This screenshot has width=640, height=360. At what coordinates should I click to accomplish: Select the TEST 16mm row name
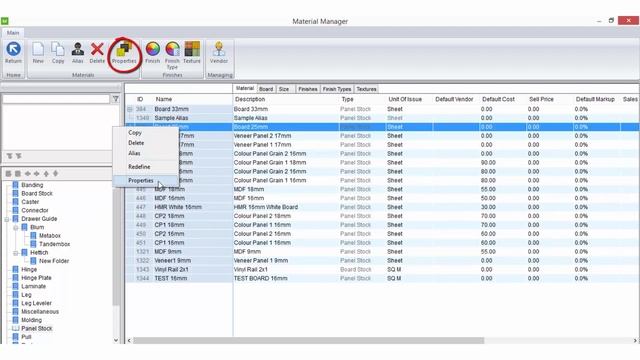(x=171, y=278)
